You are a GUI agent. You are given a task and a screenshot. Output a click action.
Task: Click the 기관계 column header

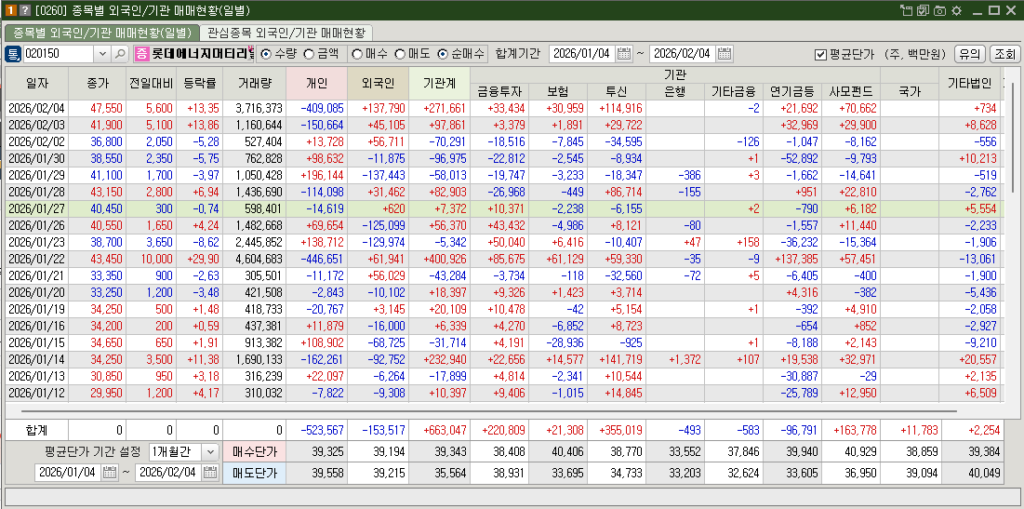click(439, 83)
